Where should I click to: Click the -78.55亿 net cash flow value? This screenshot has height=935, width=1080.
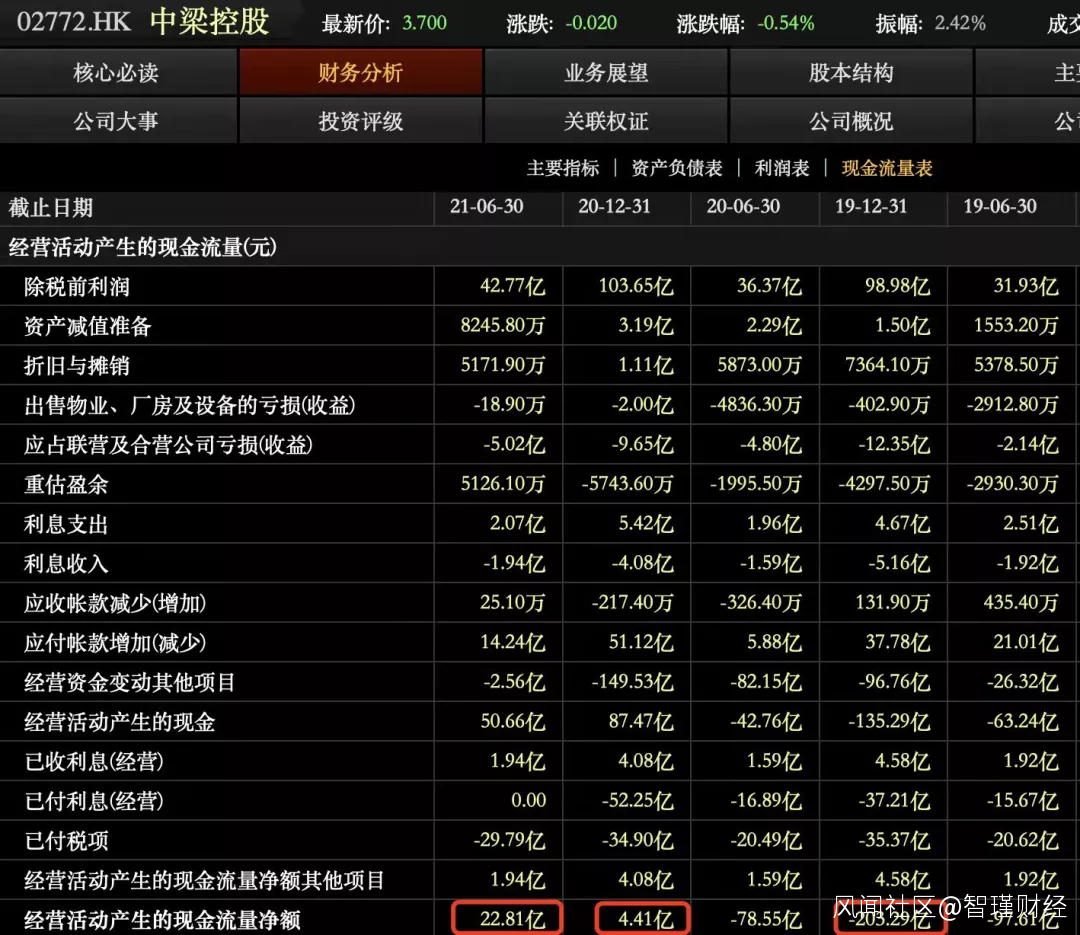pyautogui.click(x=766, y=919)
